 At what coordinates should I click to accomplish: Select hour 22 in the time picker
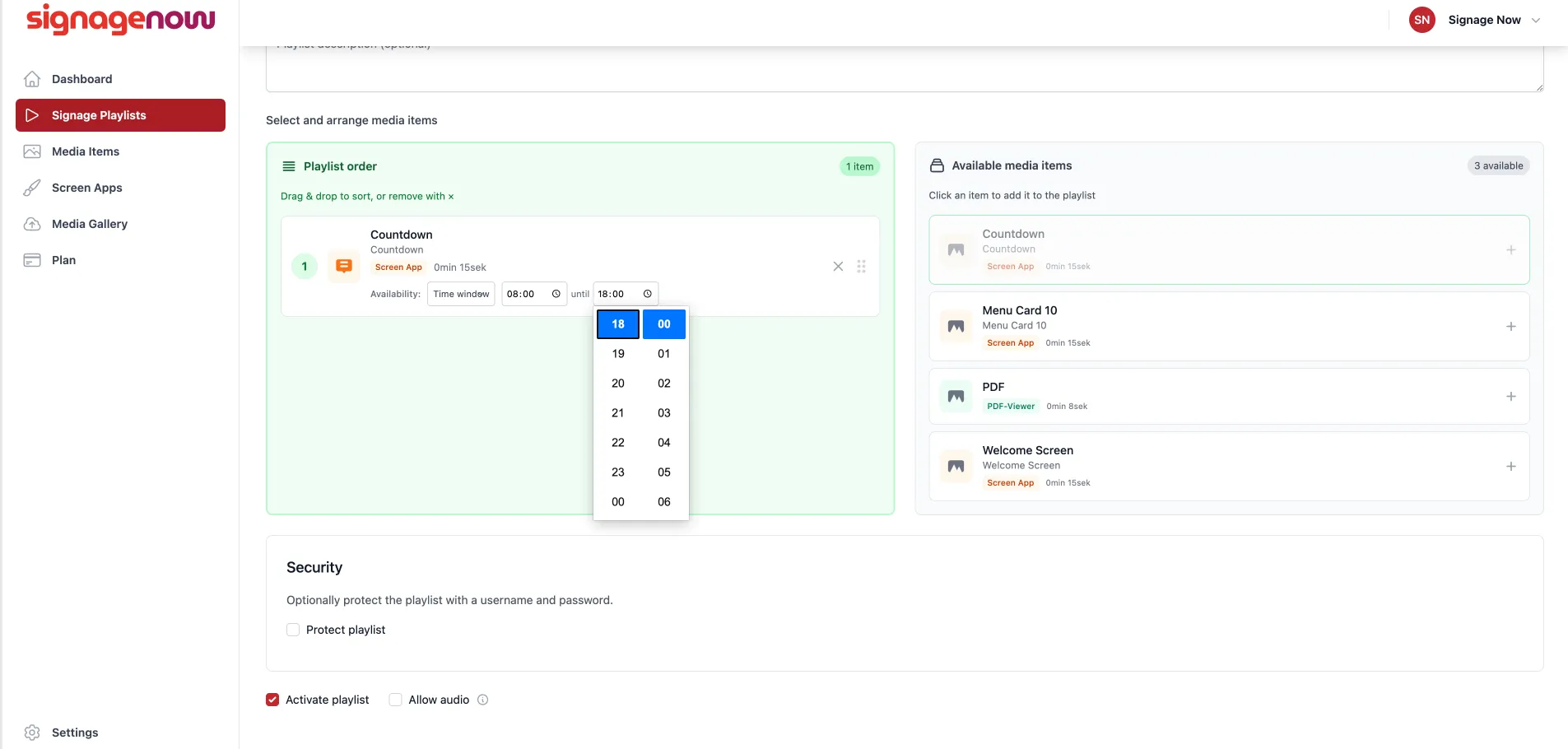(x=618, y=443)
